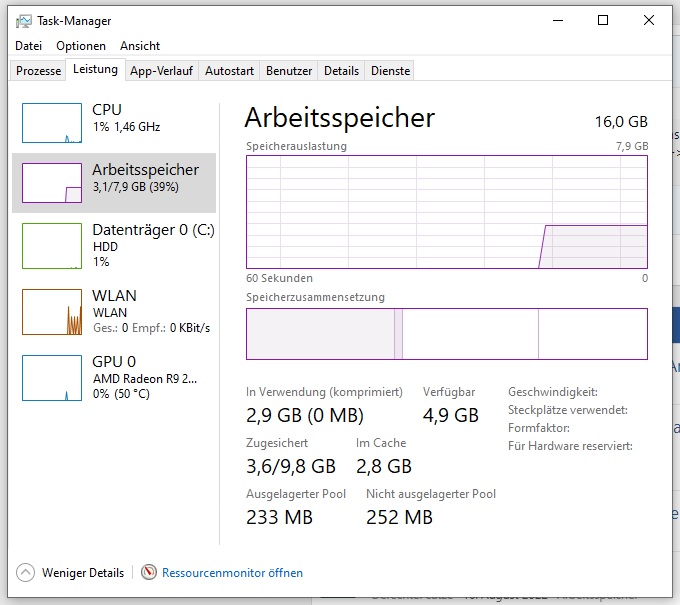680x605 pixels.
Task: Switch to the Prozesse tab
Action: (x=38, y=71)
